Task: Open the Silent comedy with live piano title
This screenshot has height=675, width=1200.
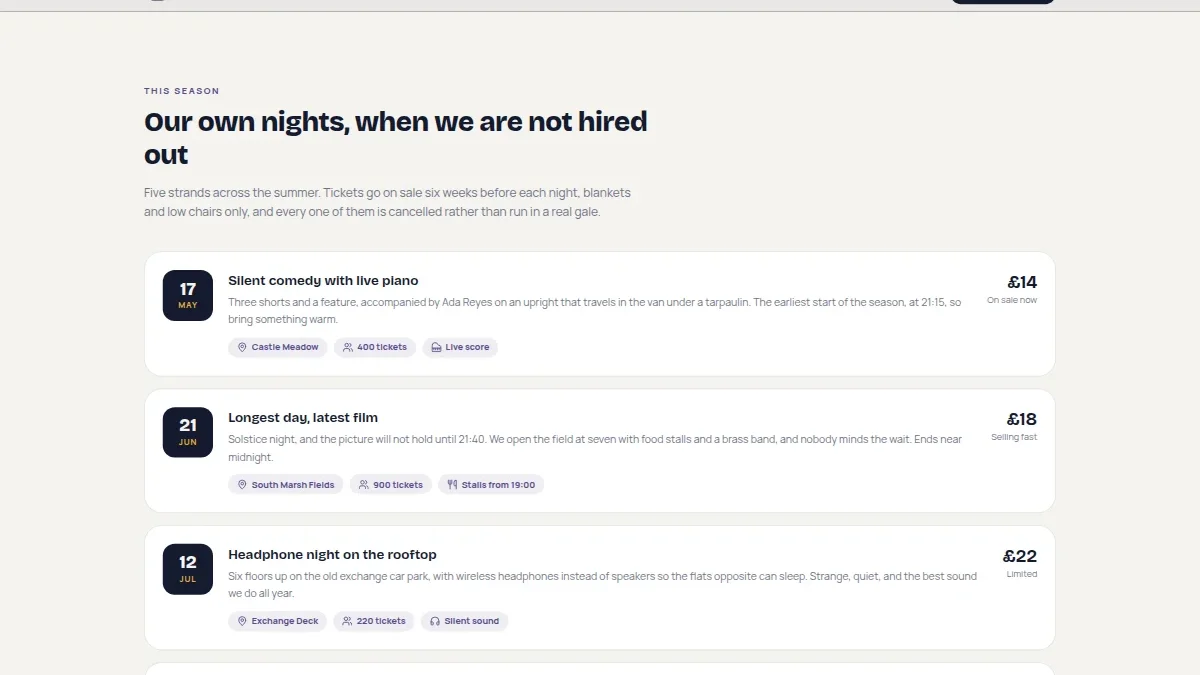Action: [323, 281]
